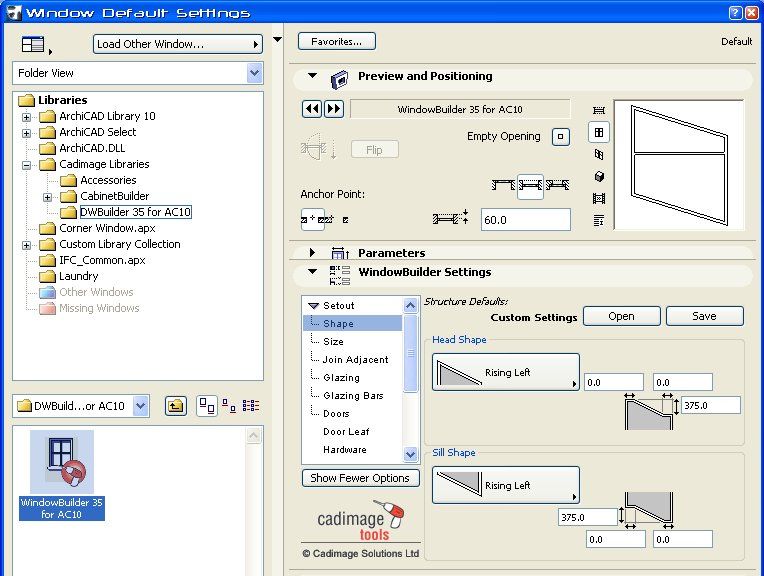Select the Accessories folder

(x=98, y=180)
